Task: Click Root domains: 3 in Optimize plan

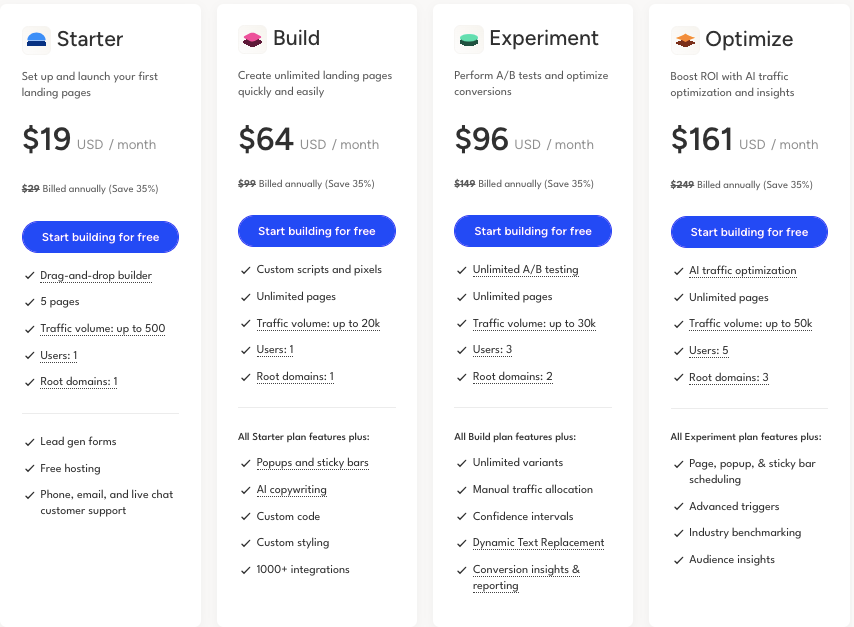Action: [728, 378]
